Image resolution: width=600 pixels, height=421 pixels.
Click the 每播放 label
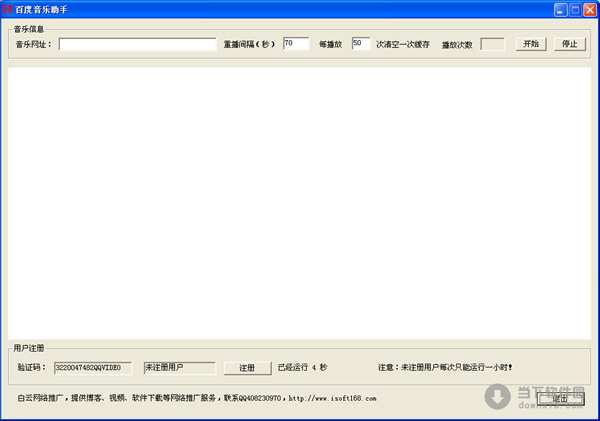[330, 44]
